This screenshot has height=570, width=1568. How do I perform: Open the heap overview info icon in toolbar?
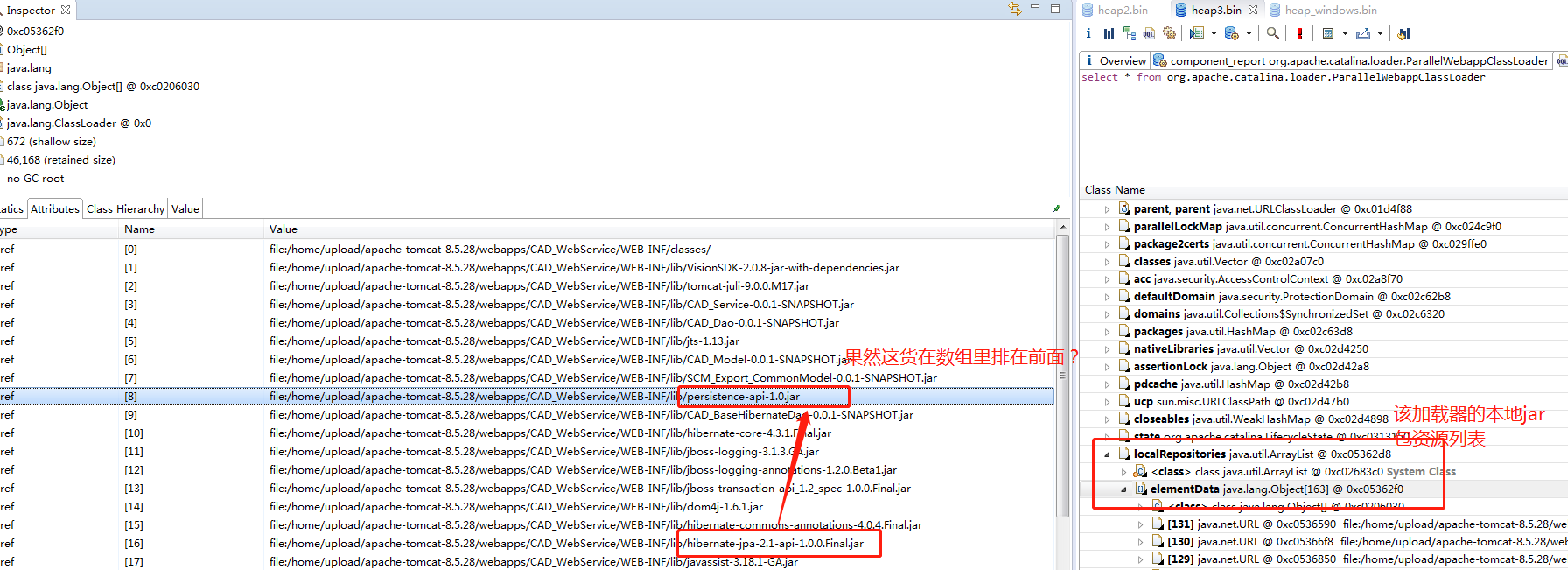(x=1088, y=33)
